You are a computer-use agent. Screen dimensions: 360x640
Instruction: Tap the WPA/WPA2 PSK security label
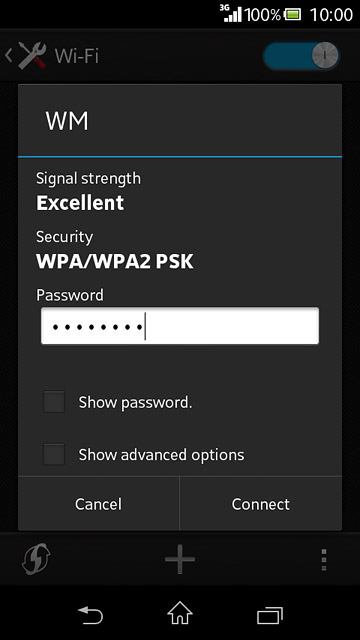coord(115,262)
